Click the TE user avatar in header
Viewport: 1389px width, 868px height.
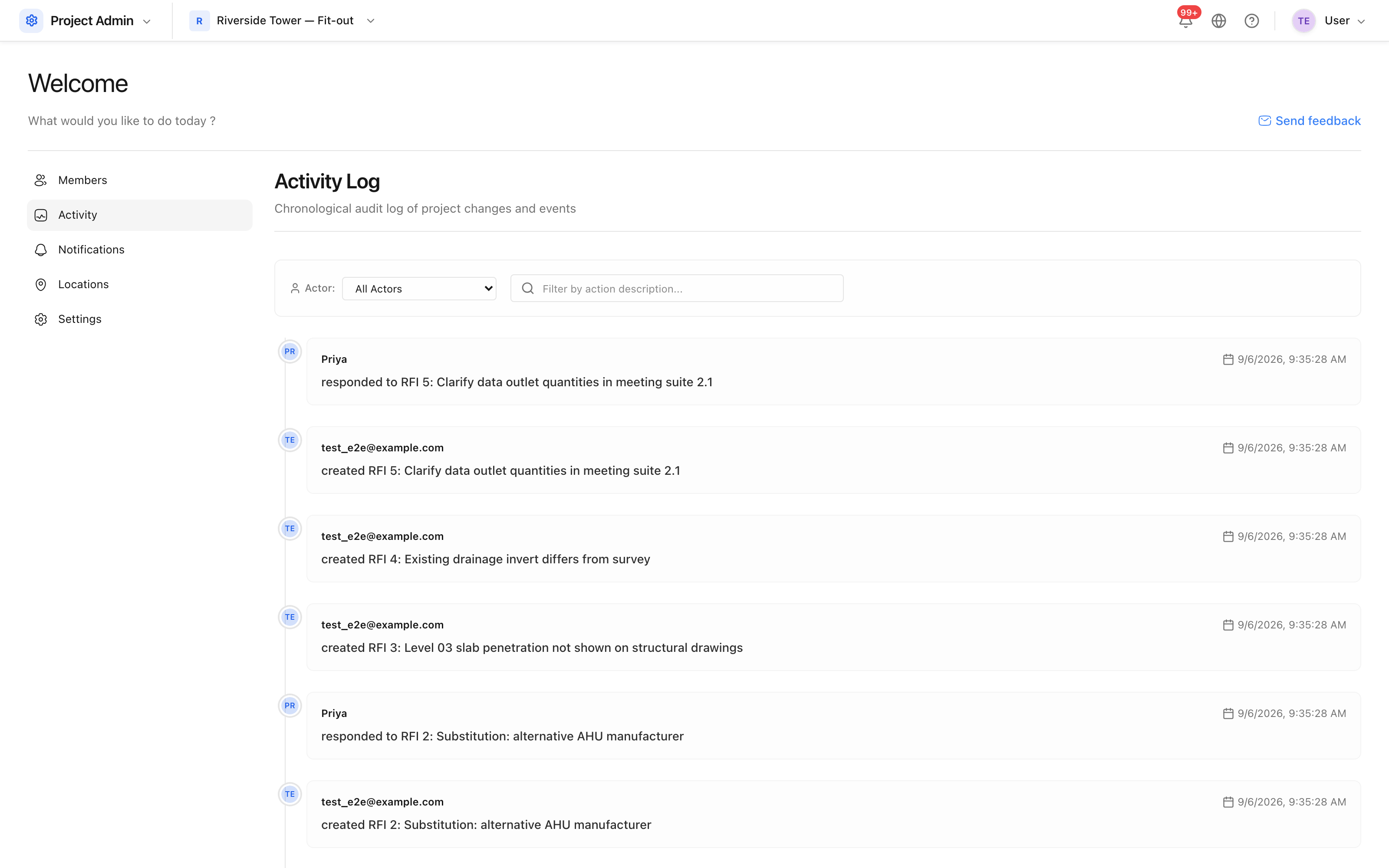click(x=1303, y=21)
